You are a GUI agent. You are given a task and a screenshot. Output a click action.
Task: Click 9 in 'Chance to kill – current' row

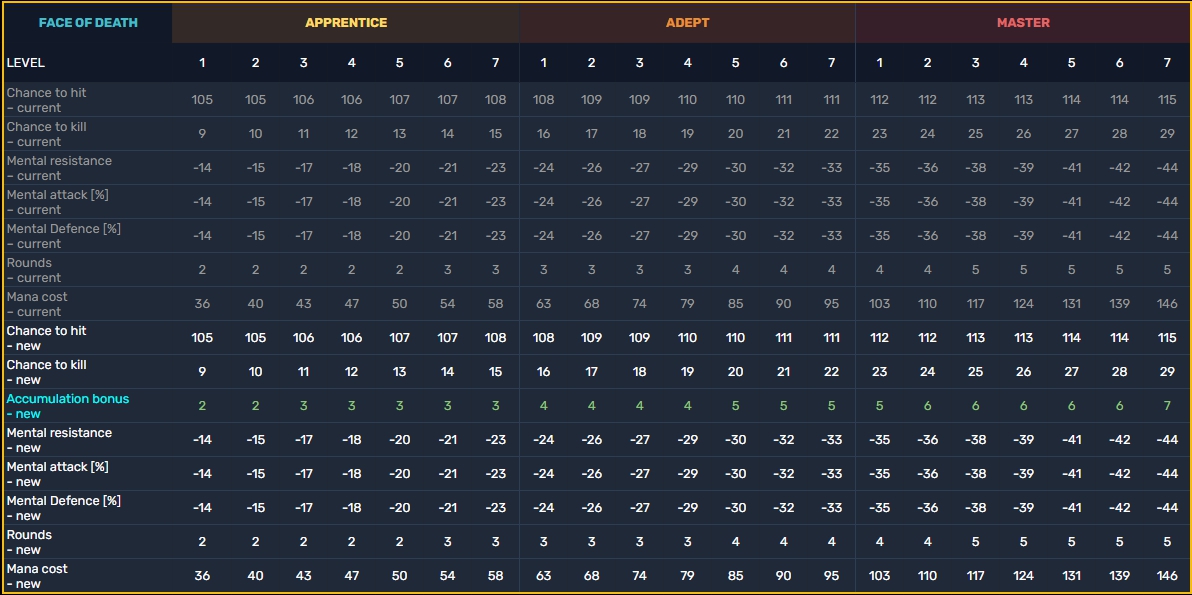[x=202, y=134]
